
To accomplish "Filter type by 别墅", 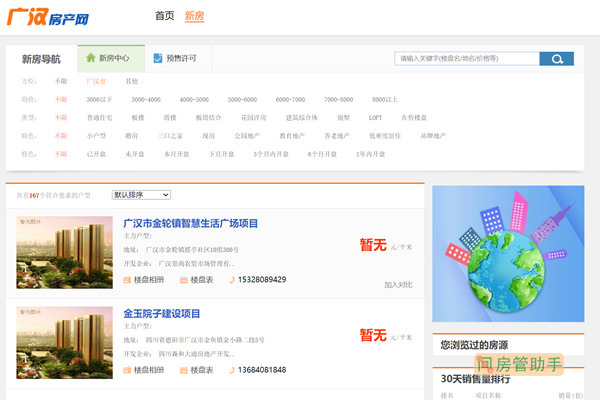I will (344, 118).
